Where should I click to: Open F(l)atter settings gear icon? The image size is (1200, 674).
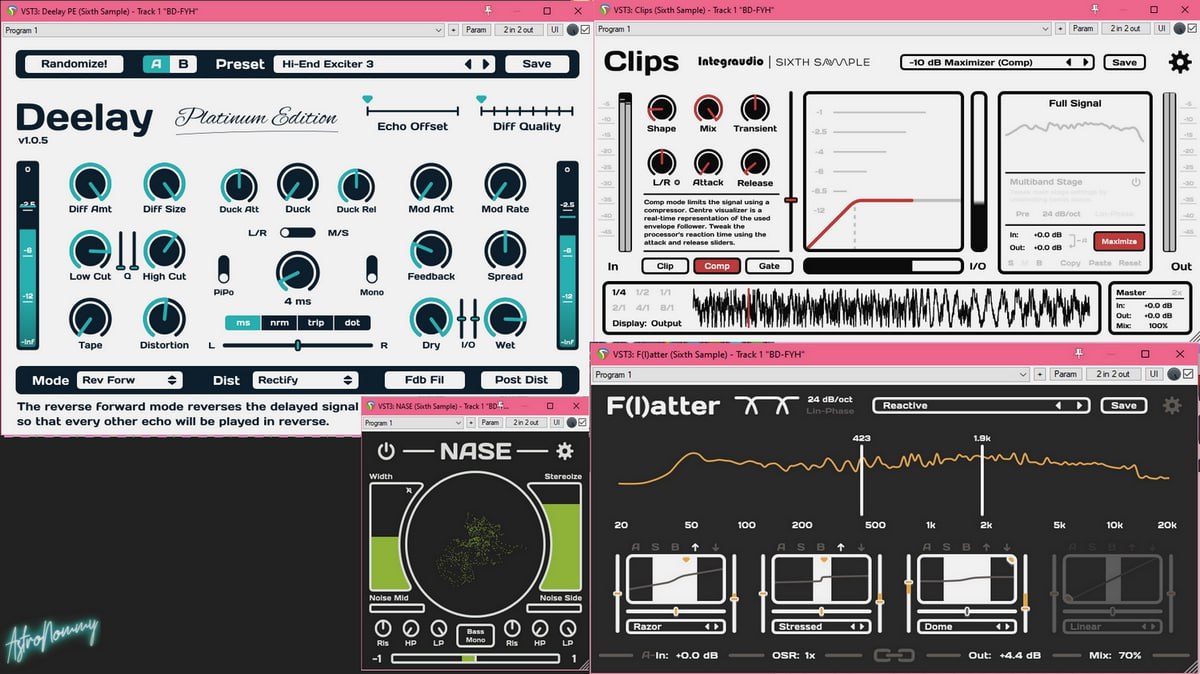point(1172,406)
